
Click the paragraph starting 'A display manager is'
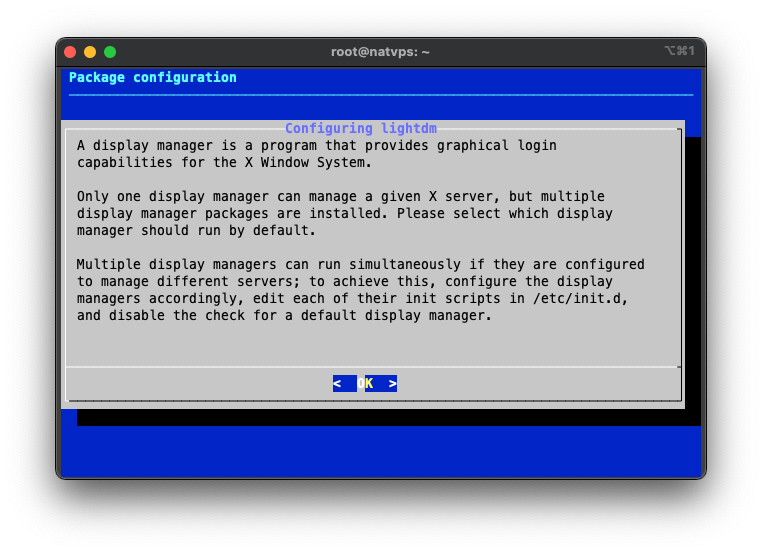pos(317,154)
